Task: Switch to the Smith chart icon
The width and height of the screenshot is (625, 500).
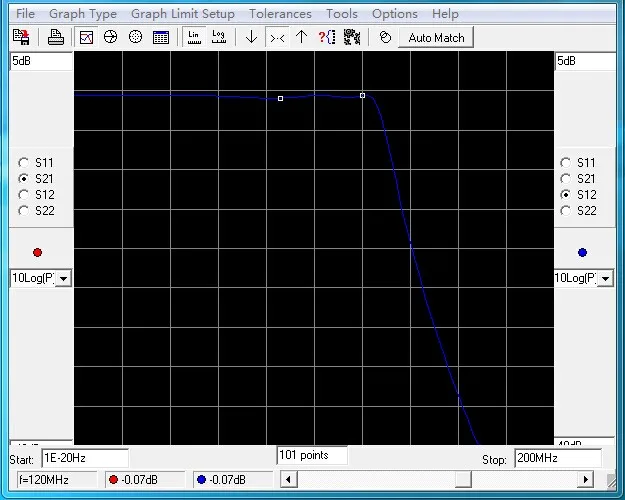Action: click(x=110, y=37)
